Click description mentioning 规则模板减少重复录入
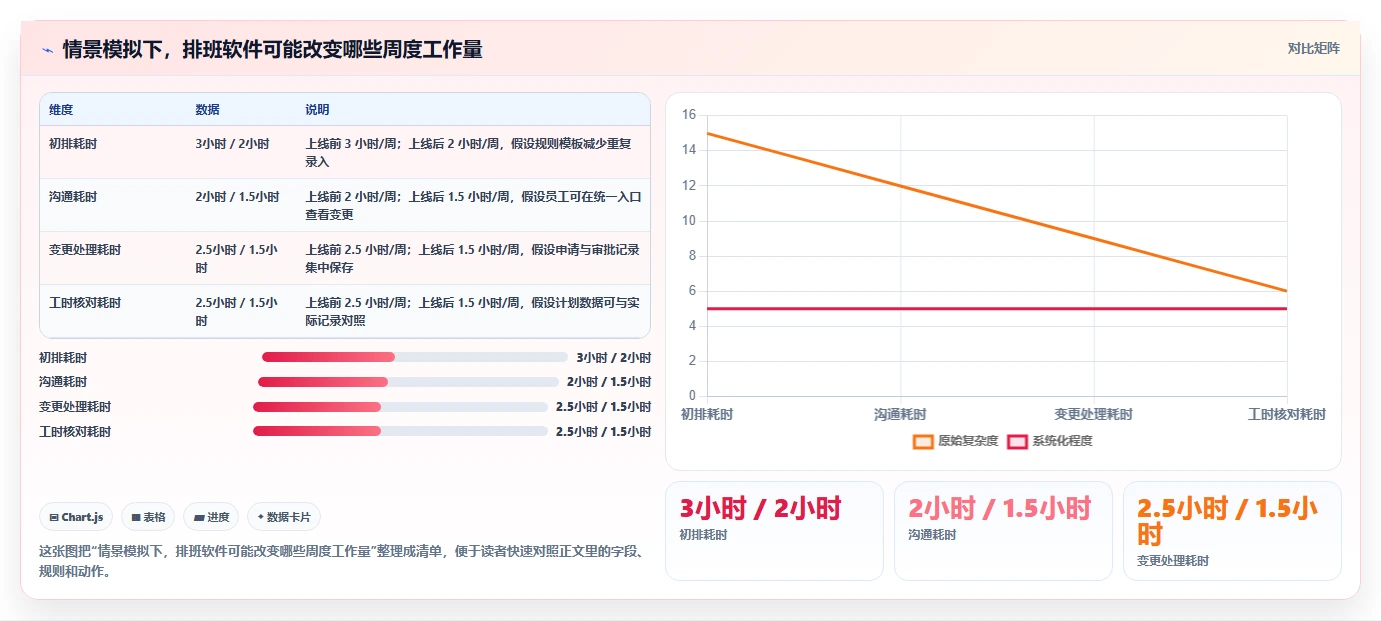Image resolution: width=1381 pixels, height=621 pixels. [x=469, y=152]
